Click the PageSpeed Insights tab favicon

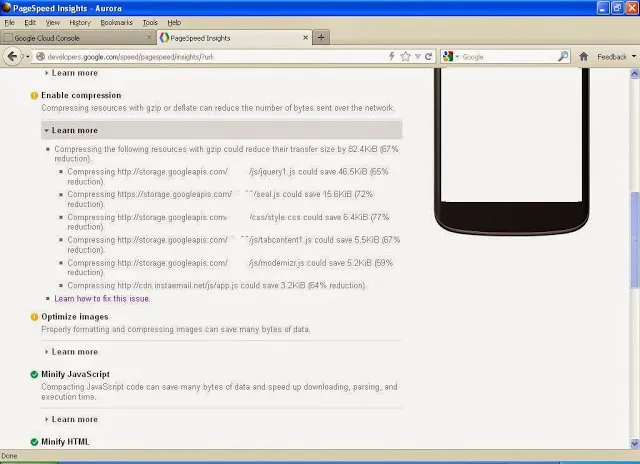click(164, 38)
